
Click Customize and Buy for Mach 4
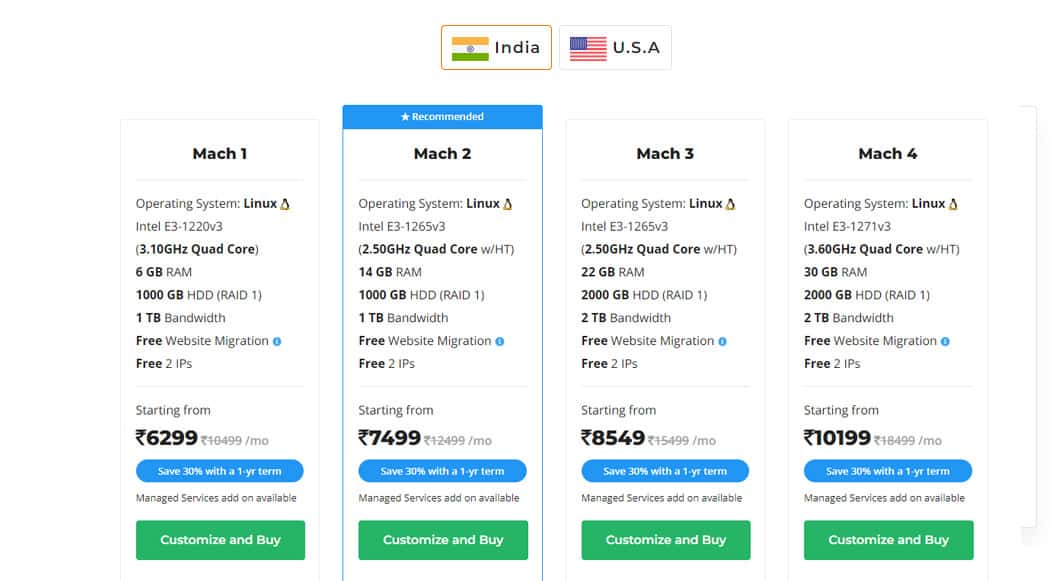(888, 540)
